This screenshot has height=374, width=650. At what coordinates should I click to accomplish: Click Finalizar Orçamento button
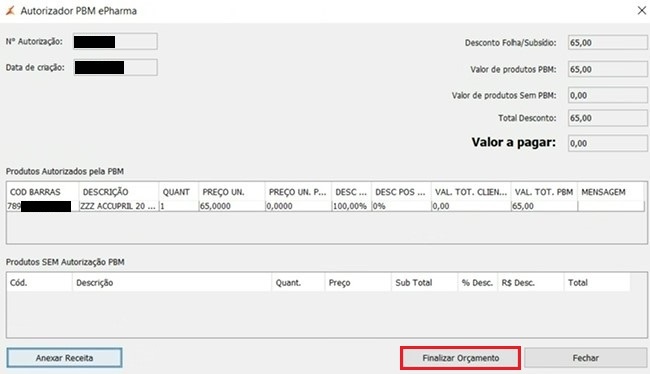[x=460, y=358]
